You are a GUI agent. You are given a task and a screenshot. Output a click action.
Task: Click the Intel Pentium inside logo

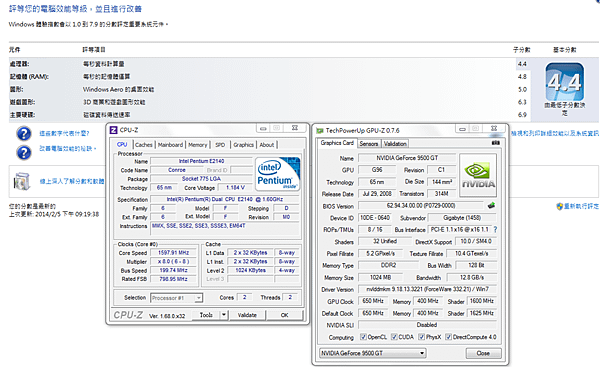(277, 174)
